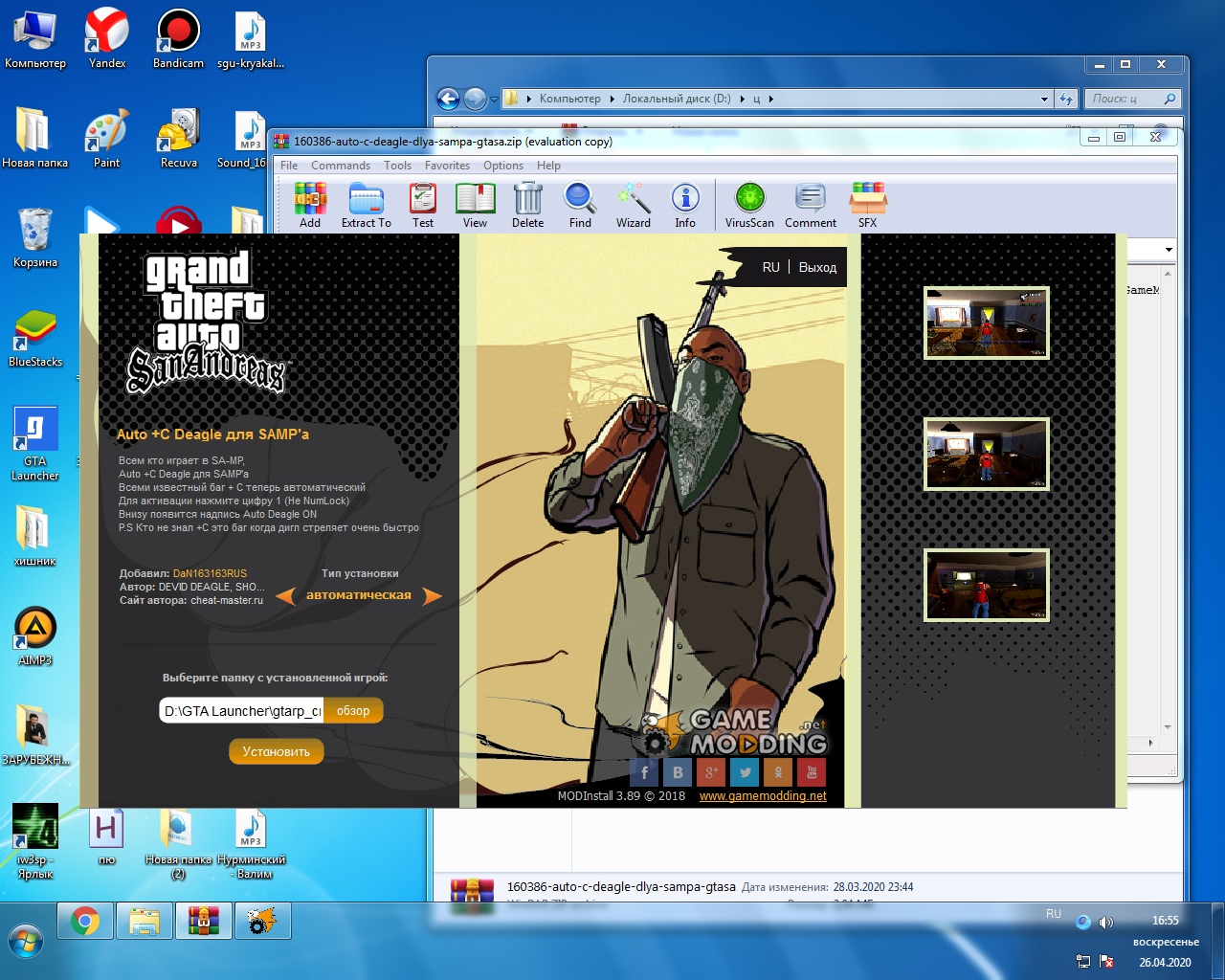
Task: Click WinRAR icon in taskbar
Action: [203, 921]
